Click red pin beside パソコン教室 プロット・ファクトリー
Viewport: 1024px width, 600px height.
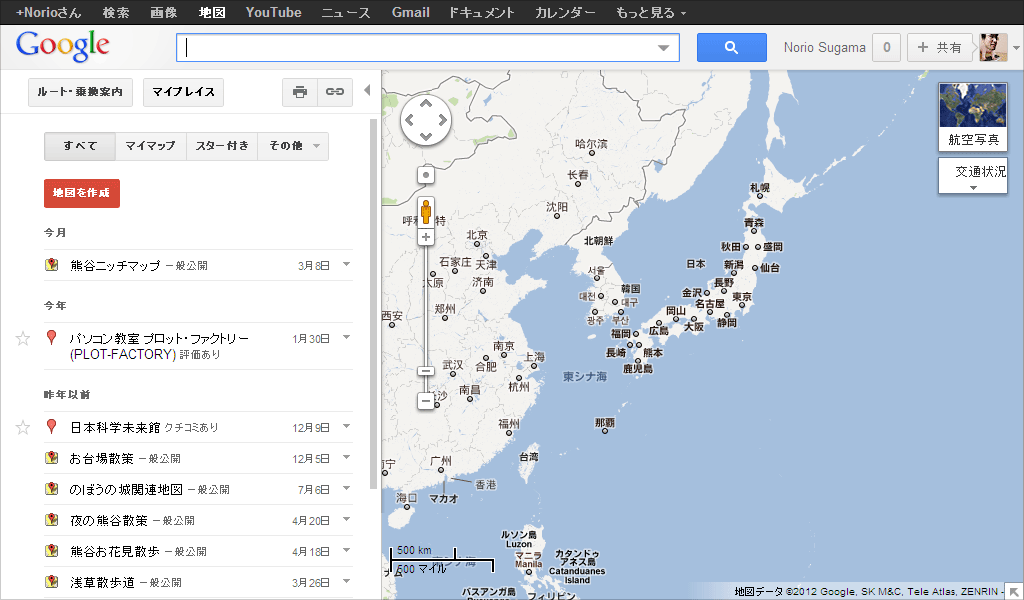pos(52,338)
